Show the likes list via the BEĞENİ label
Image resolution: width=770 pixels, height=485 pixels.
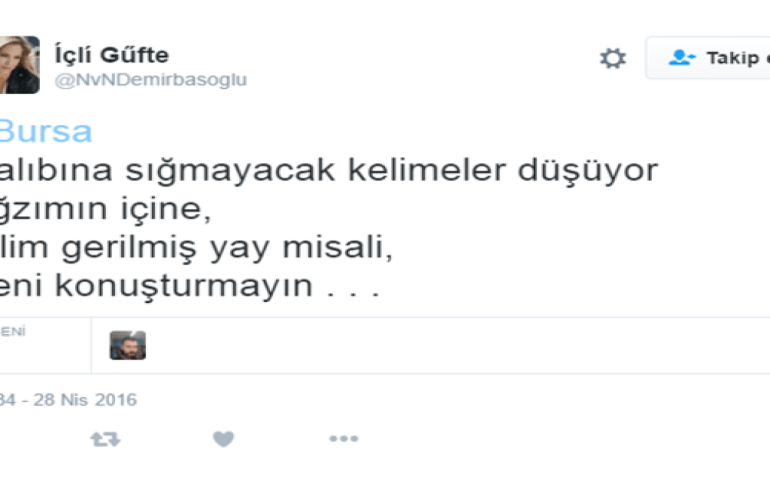pos(13,331)
